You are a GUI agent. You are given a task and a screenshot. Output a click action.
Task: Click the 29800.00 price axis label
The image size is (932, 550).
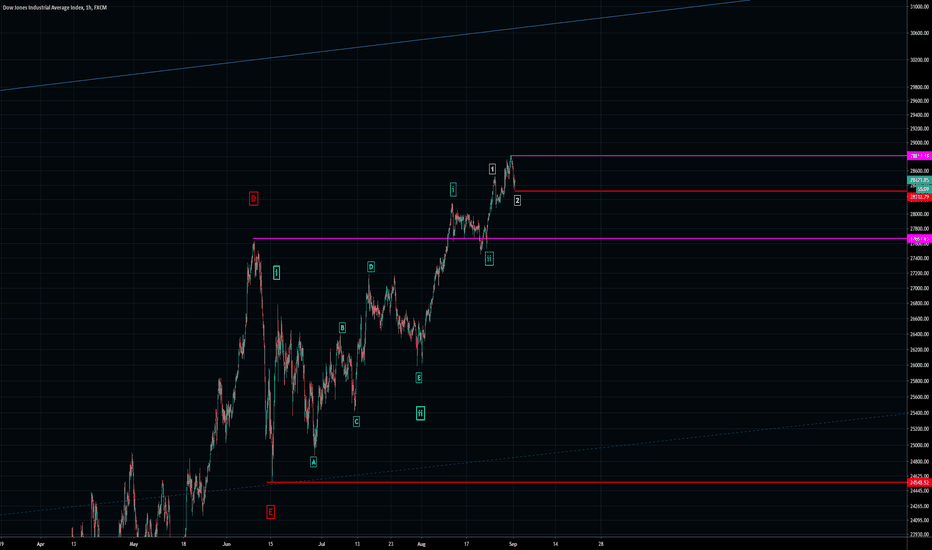[x=920, y=87]
